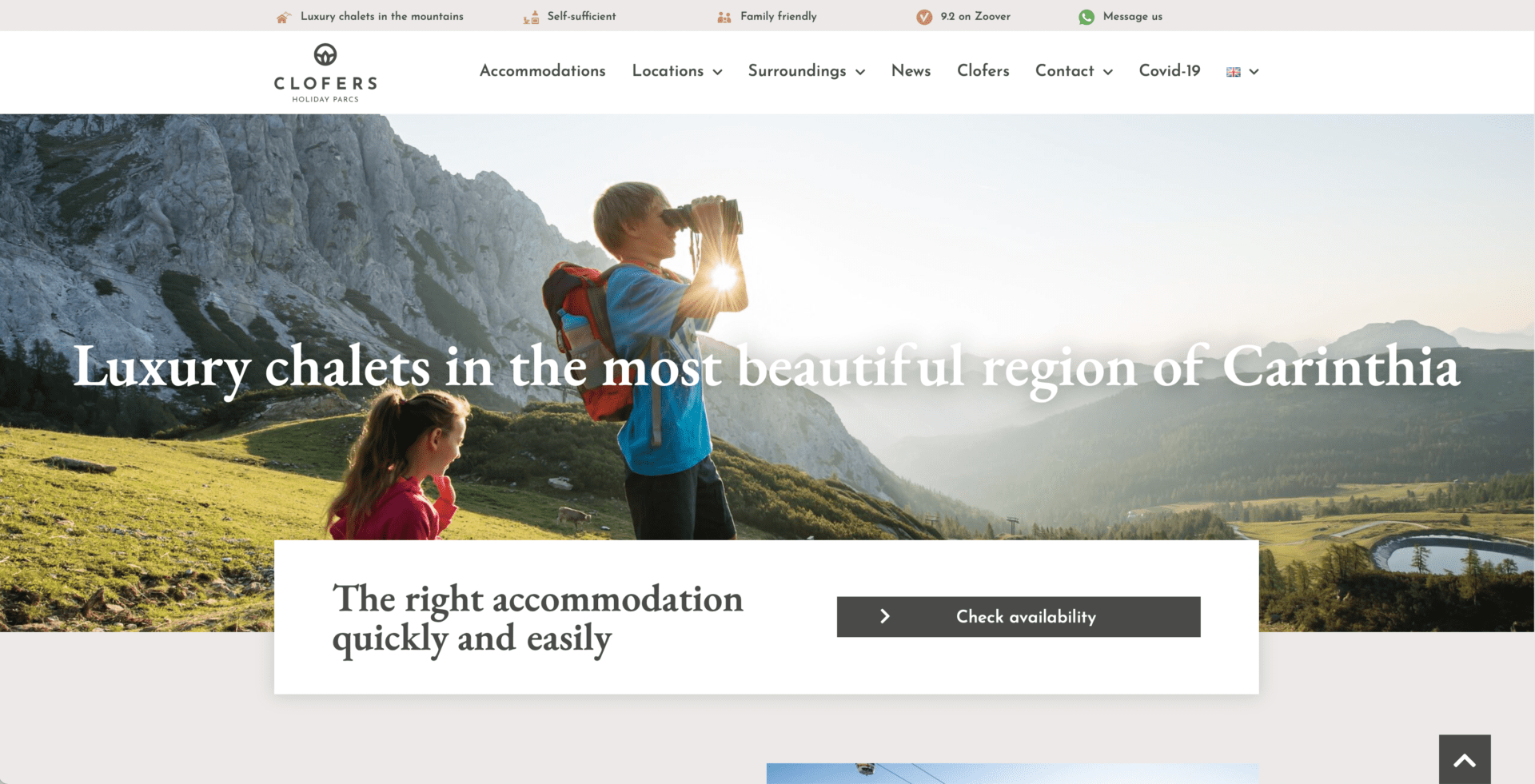Click the Self-sufficient icon
Screen dimensions: 1535x784
[x=531, y=17]
